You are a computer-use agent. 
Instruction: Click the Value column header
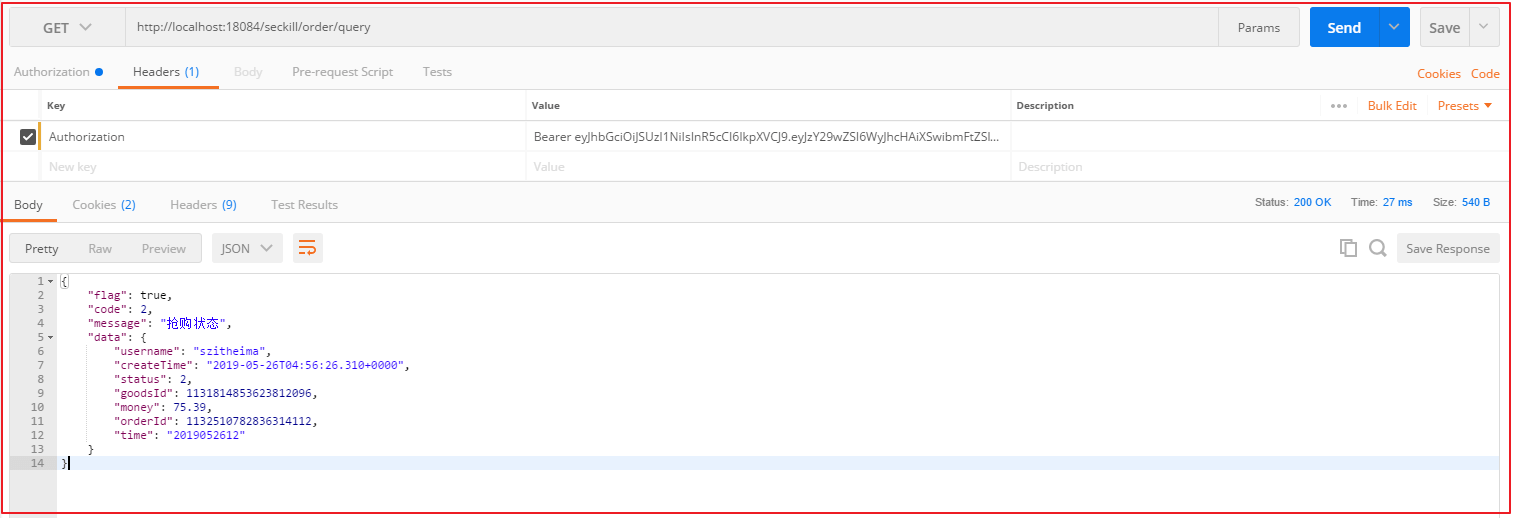tap(546, 106)
